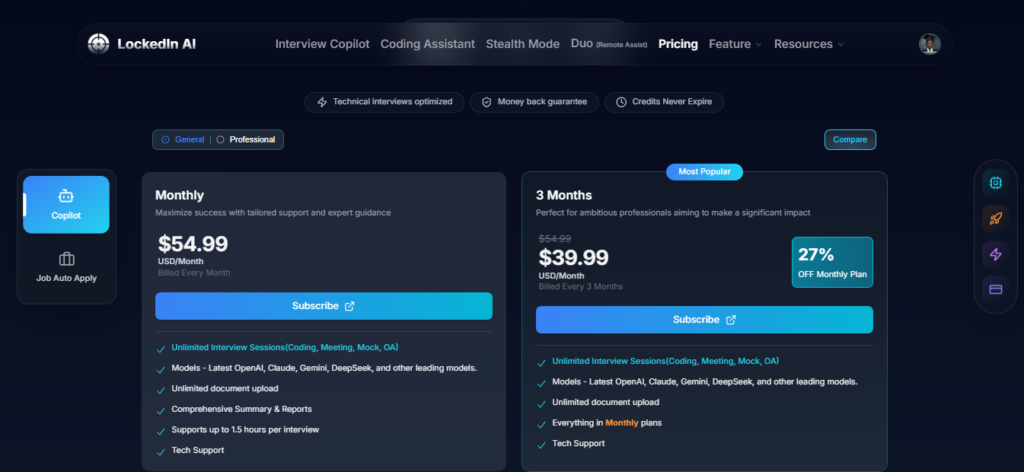Open the Interview Copilot nav item
The height and width of the screenshot is (472, 1024).
(322, 44)
